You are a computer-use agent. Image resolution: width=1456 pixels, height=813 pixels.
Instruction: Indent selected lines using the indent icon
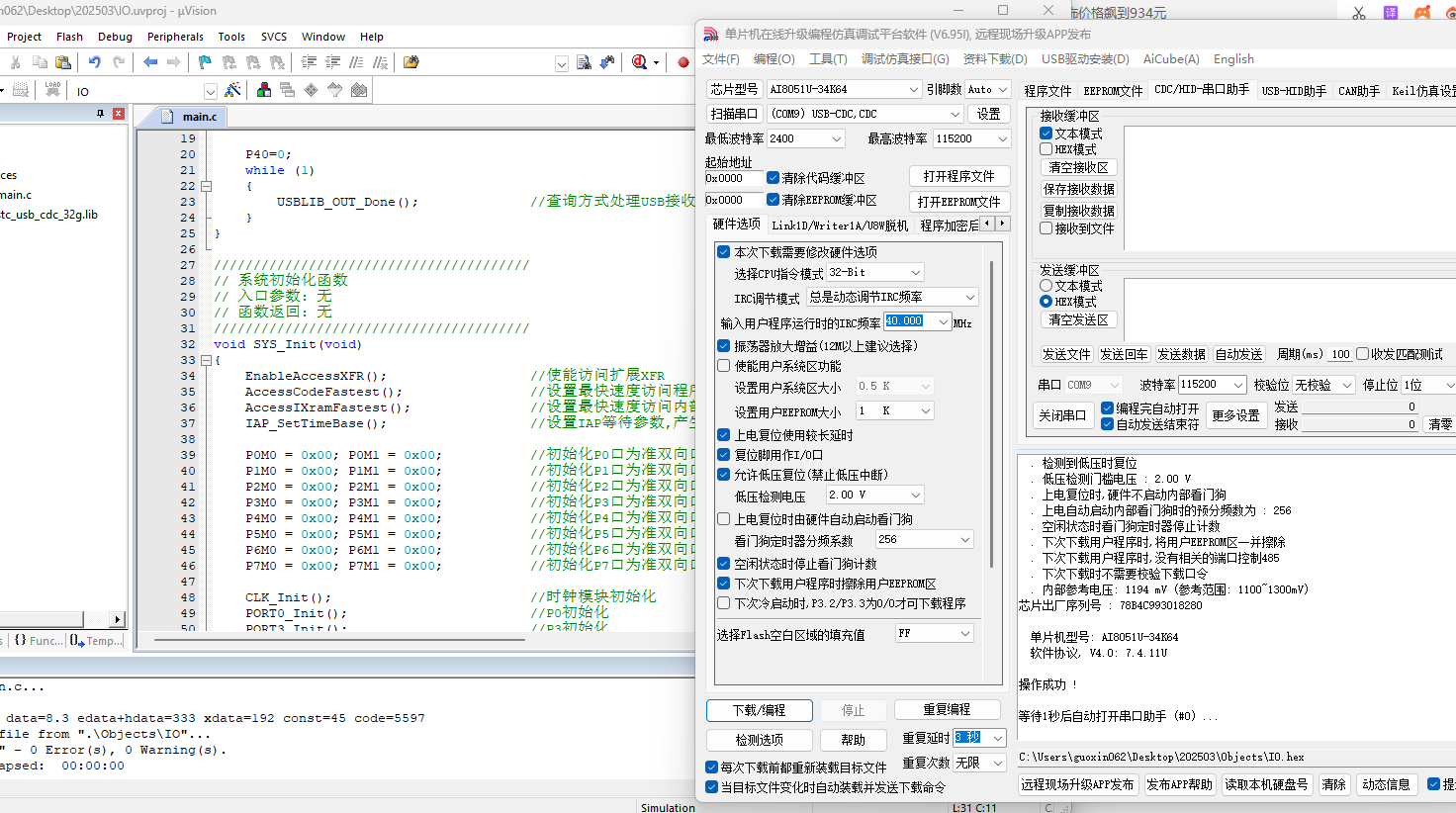[309, 62]
